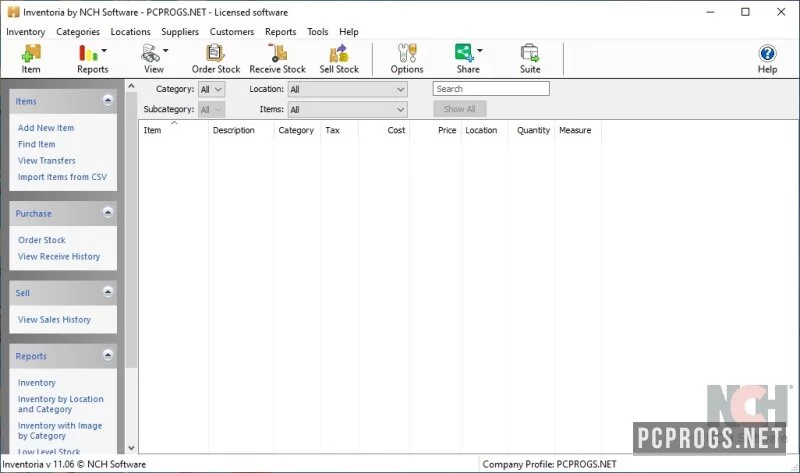Click the sidebar scroll down arrow
The image size is (800, 473).
pos(131,448)
